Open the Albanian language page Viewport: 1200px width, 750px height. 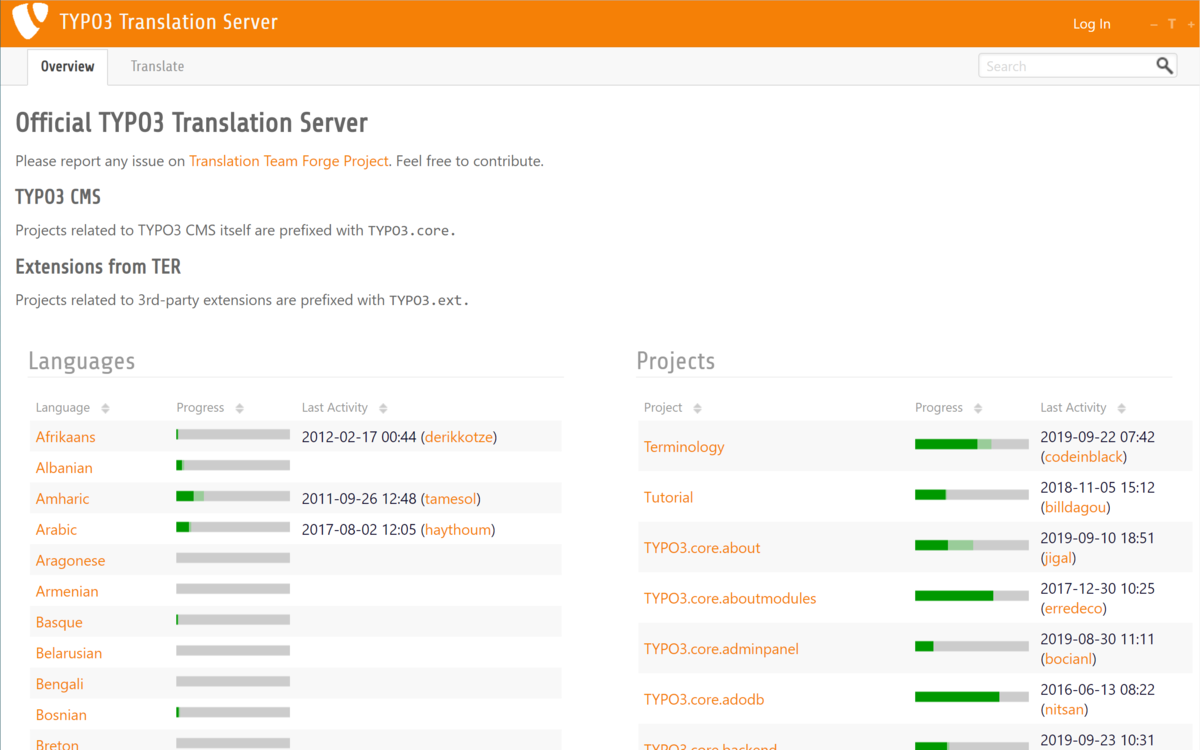[x=64, y=468]
